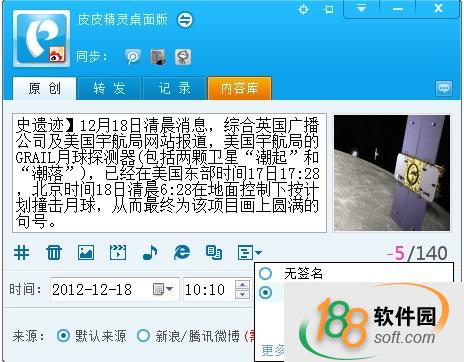Open the feedback chat bubble icon
The image size is (464, 362).
click(x=444, y=88)
